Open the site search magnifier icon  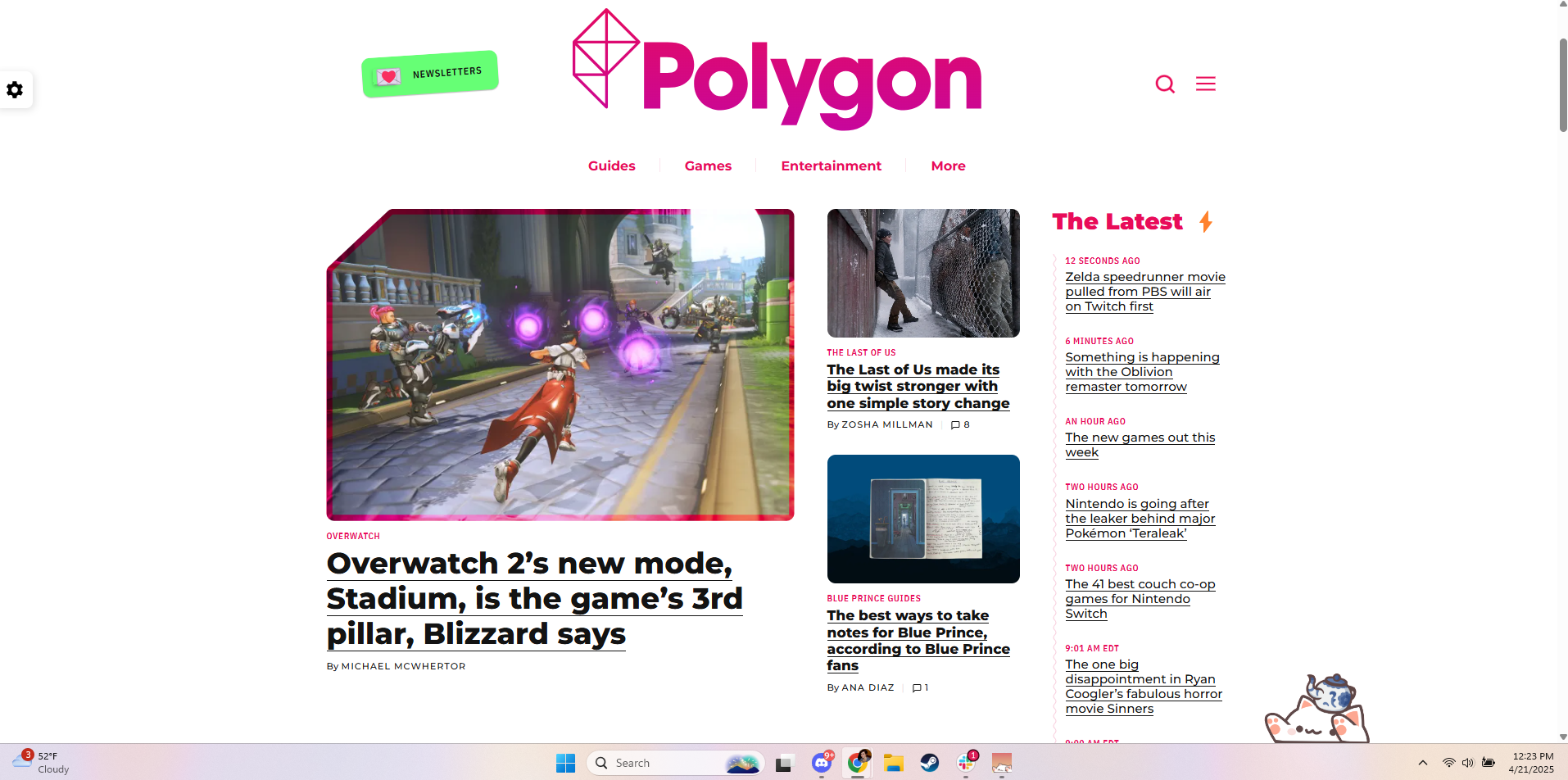(x=1165, y=84)
